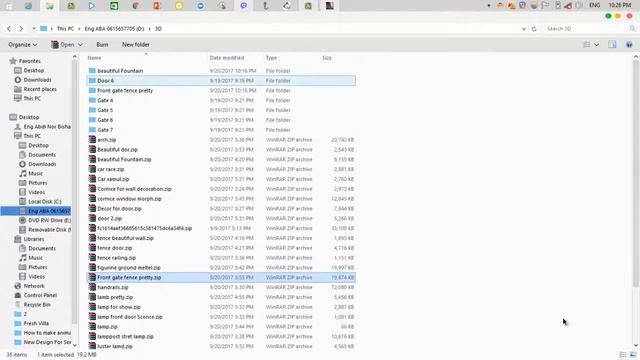The width and height of the screenshot is (640, 360).
Task: Click the file list vertical scrollbar
Action: (636, 173)
